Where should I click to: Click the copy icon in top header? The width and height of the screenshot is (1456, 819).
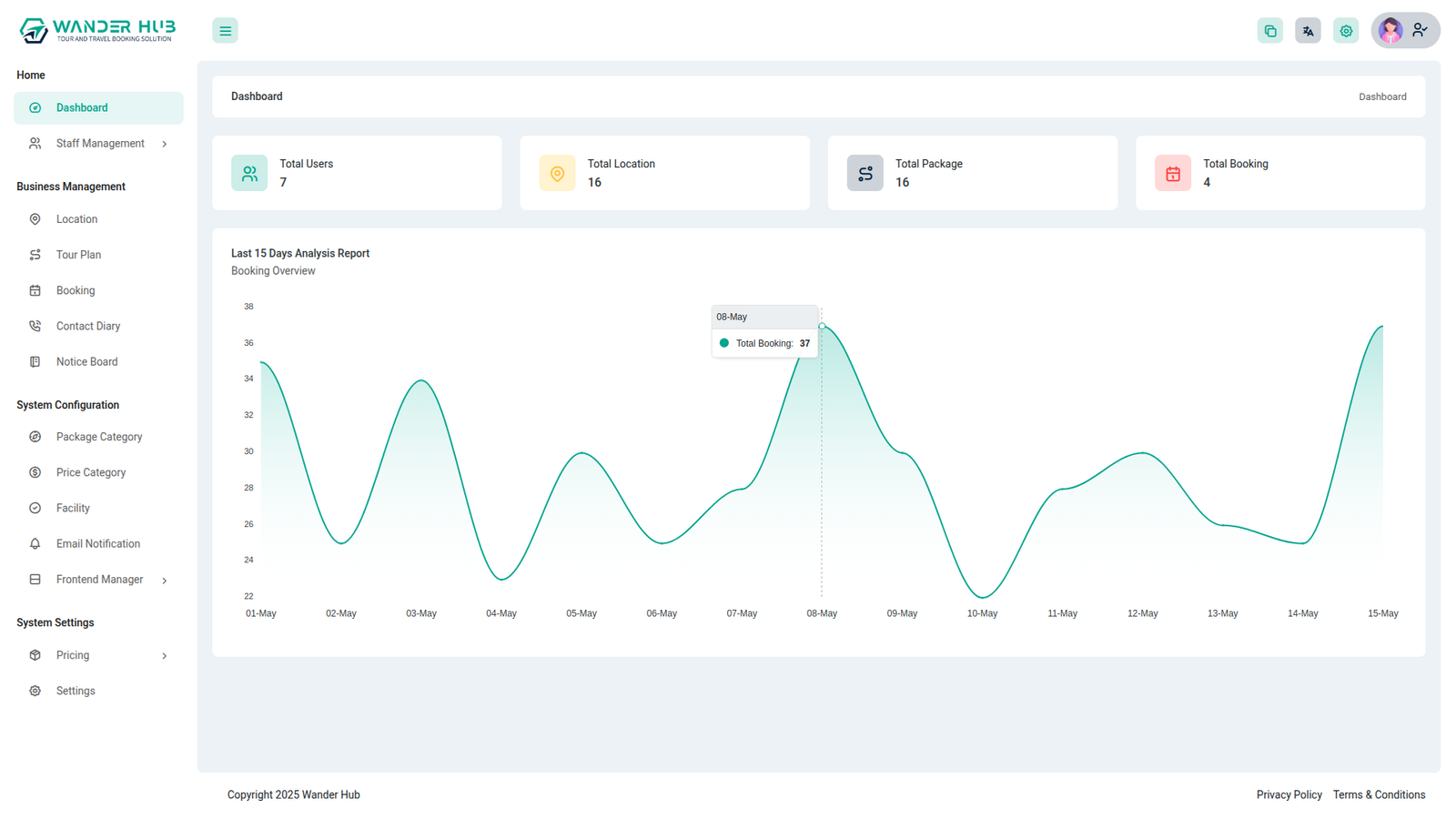1269,31
